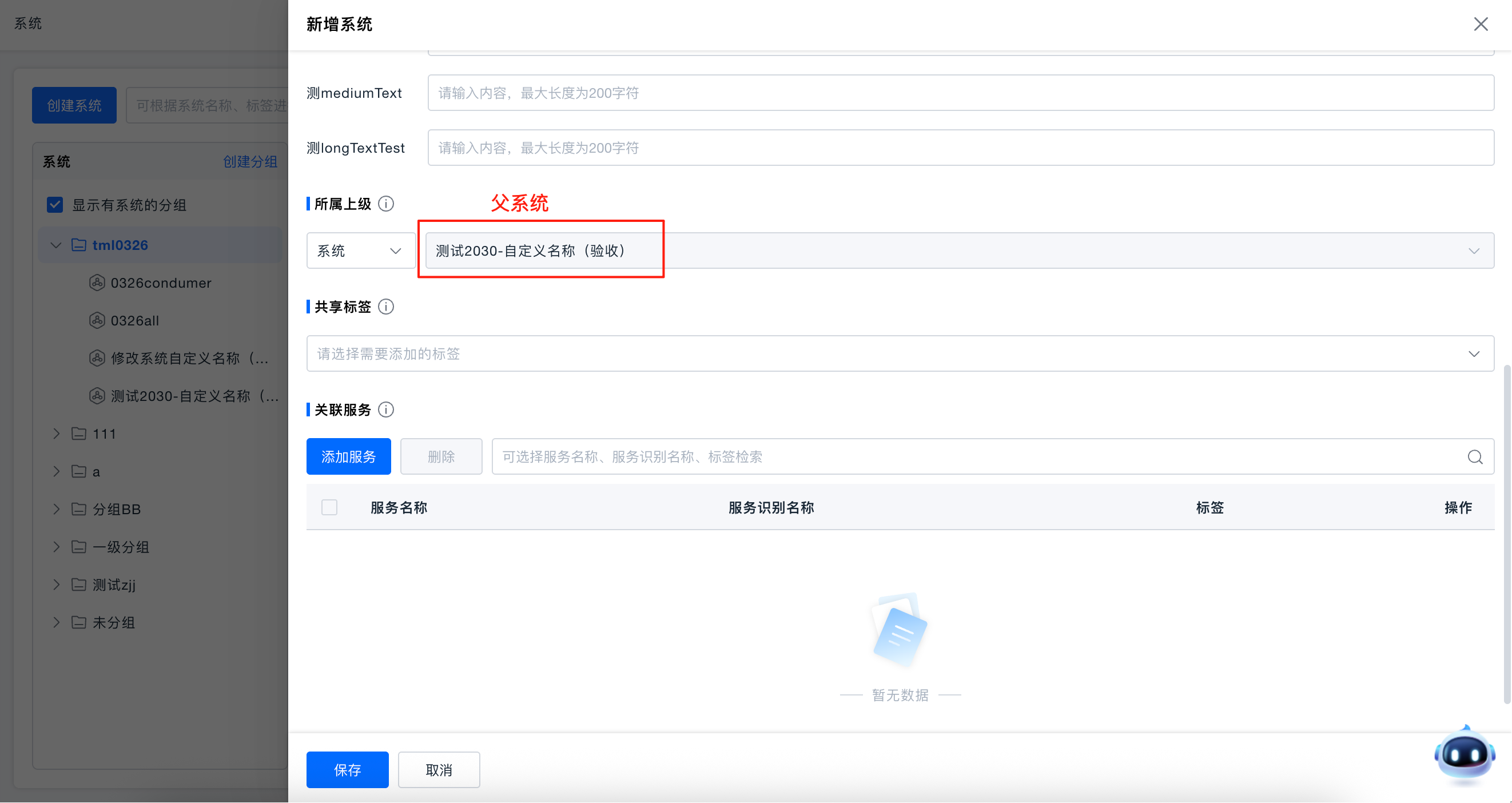Select the 0326condumer system item
This screenshot has height=803, width=1512.
[161, 283]
